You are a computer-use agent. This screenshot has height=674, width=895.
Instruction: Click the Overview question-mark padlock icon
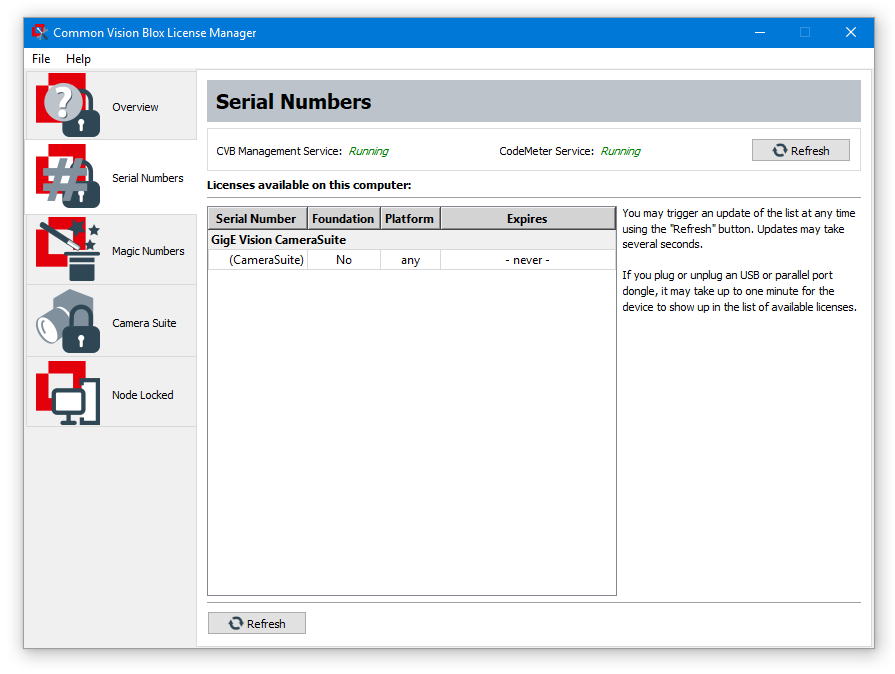click(x=68, y=106)
